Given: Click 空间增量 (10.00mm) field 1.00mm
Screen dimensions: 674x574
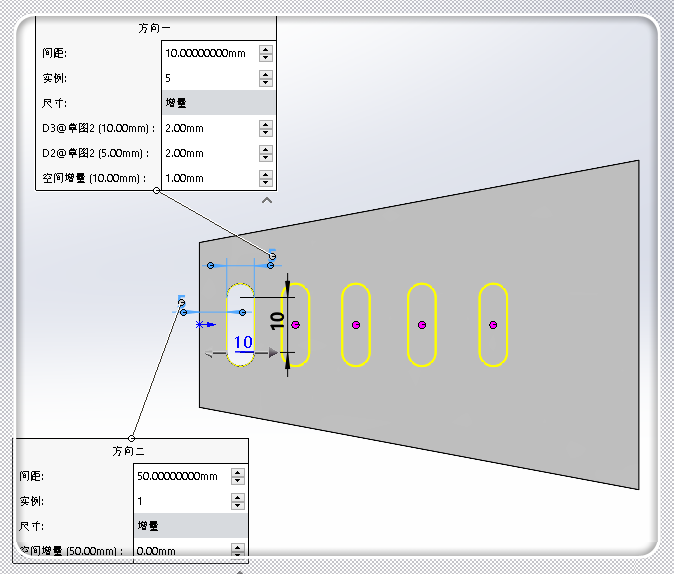Looking at the screenshot, I should click(x=210, y=178).
